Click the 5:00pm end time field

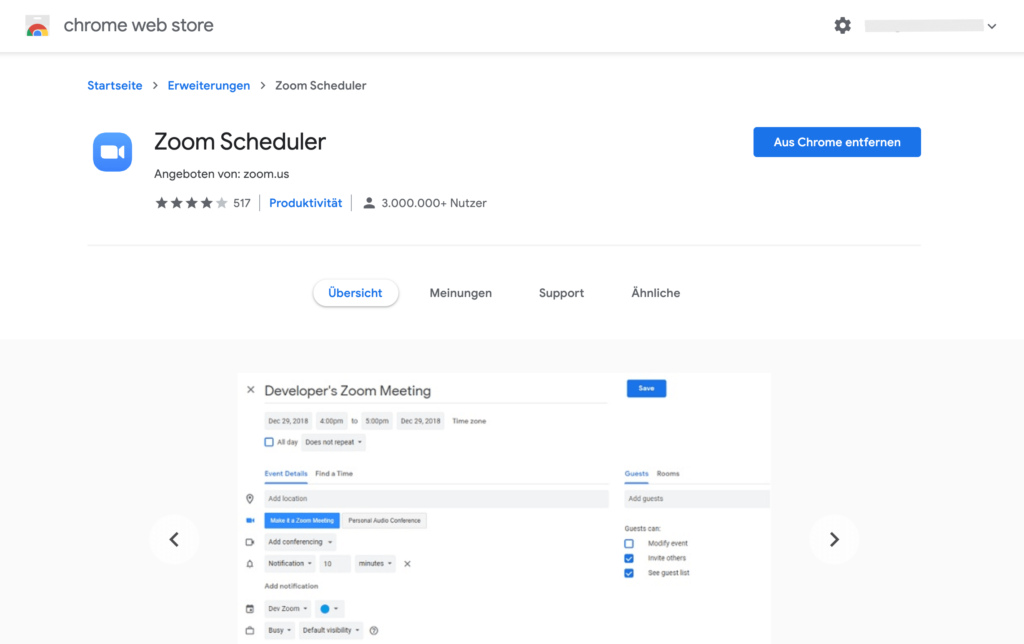(x=377, y=421)
